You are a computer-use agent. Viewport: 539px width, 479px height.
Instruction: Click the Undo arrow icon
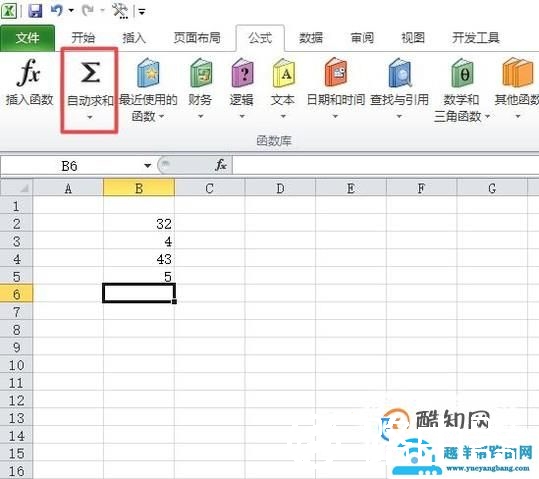coord(57,10)
